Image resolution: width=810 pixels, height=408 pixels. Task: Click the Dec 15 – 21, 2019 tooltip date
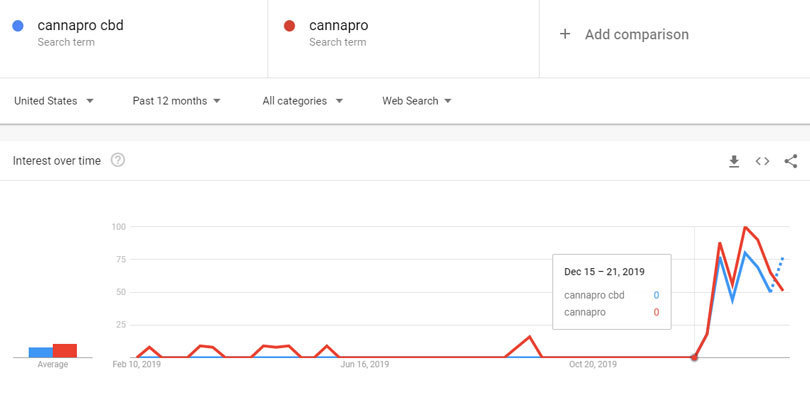click(604, 272)
